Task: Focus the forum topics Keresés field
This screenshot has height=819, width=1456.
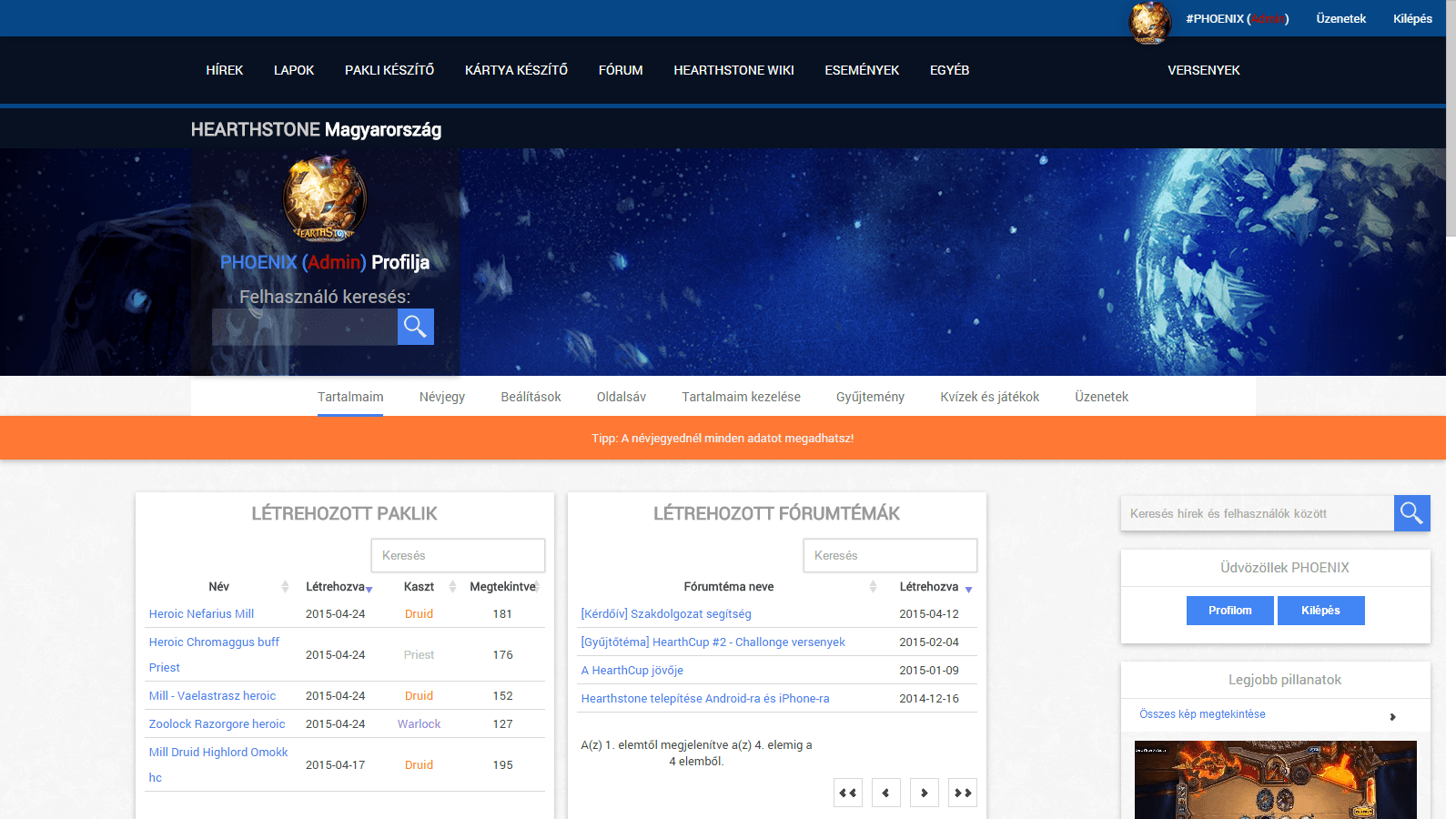Action: click(890, 555)
